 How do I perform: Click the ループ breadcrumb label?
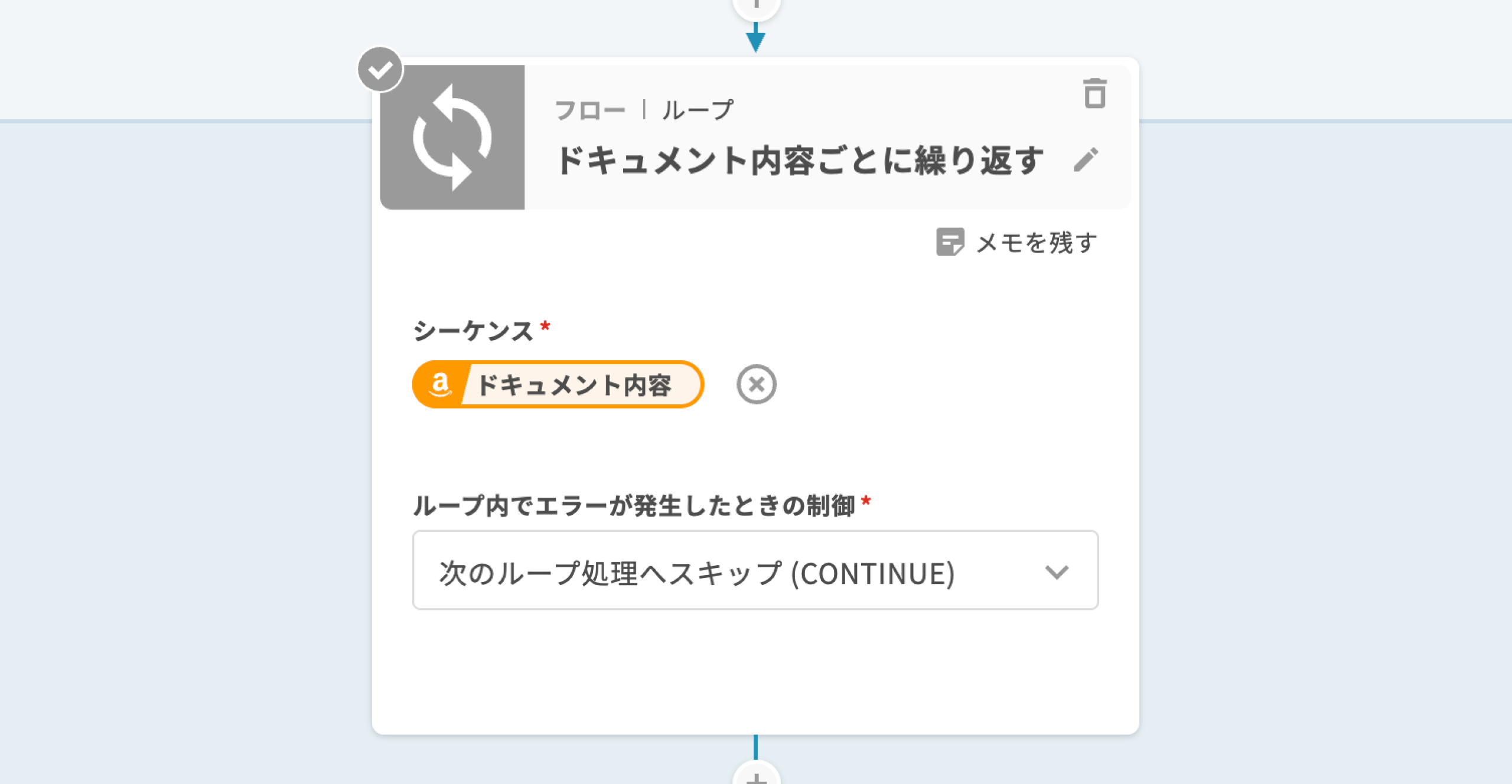point(698,110)
